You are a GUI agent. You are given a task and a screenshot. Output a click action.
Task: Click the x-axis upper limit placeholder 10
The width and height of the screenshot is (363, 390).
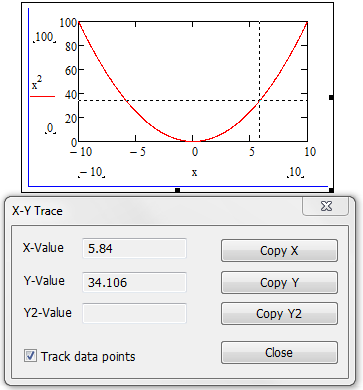(x=295, y=172)
